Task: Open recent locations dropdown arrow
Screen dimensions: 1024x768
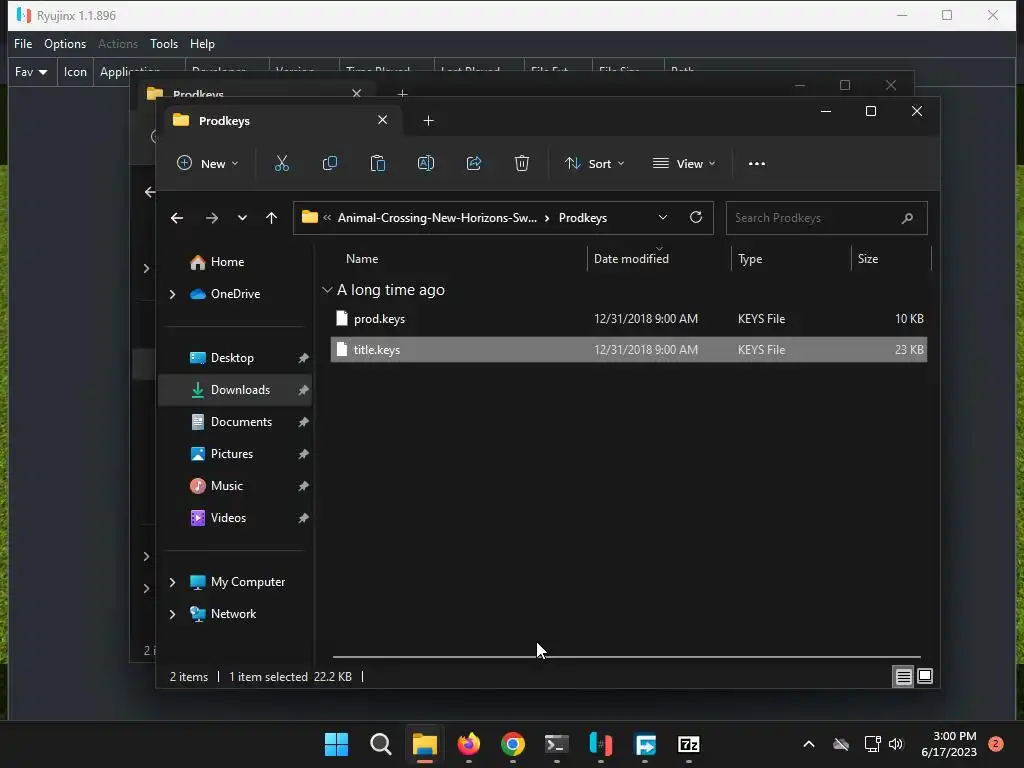Action: coord(242,218)
